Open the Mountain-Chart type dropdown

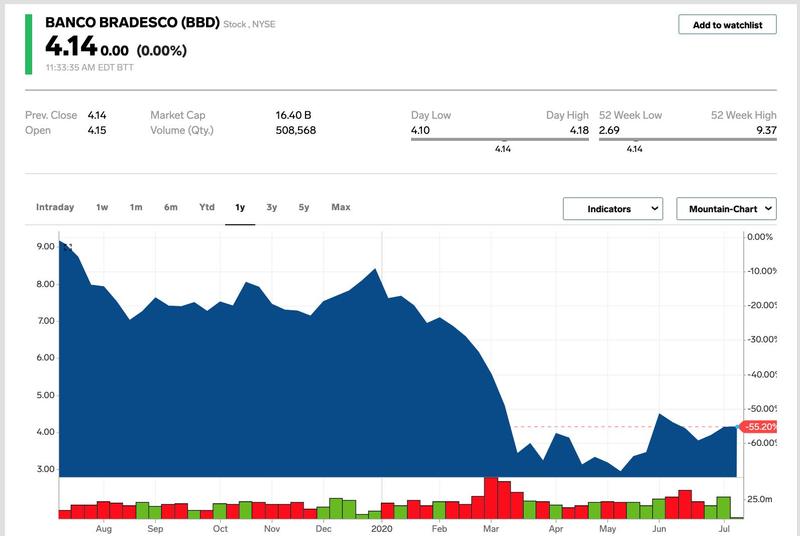click(727, 209)
